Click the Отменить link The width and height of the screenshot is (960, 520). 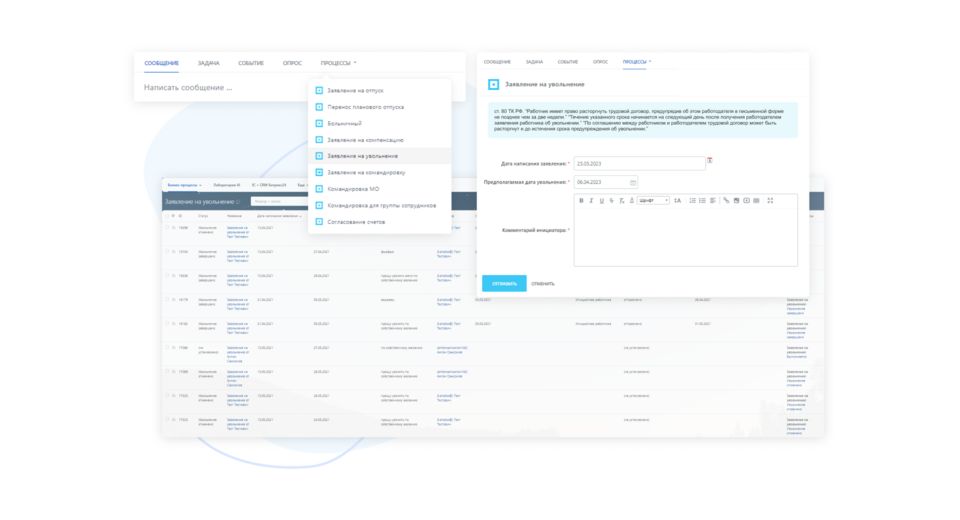[x=543, y=284]
